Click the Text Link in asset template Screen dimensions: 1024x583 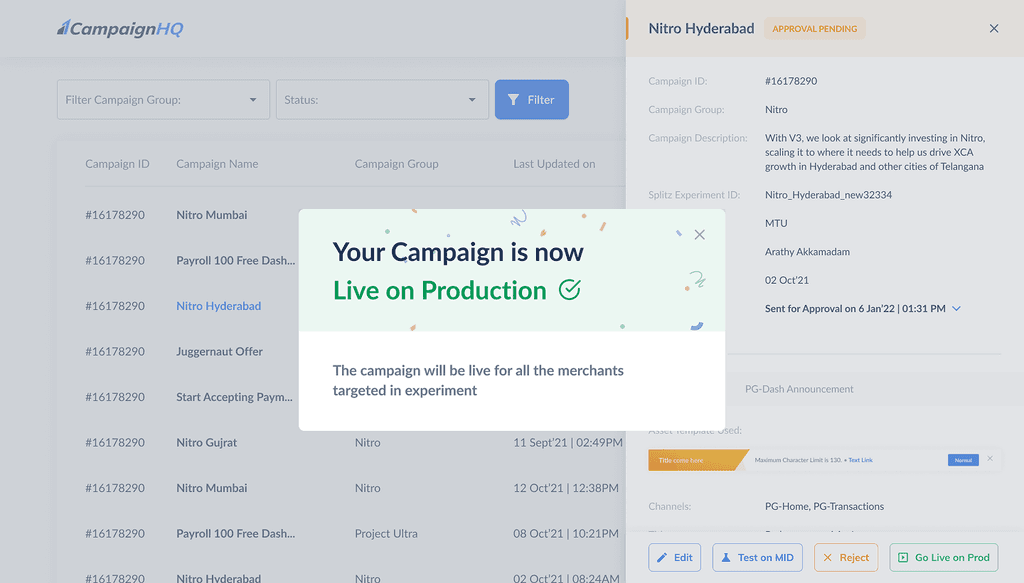[861, 460]
